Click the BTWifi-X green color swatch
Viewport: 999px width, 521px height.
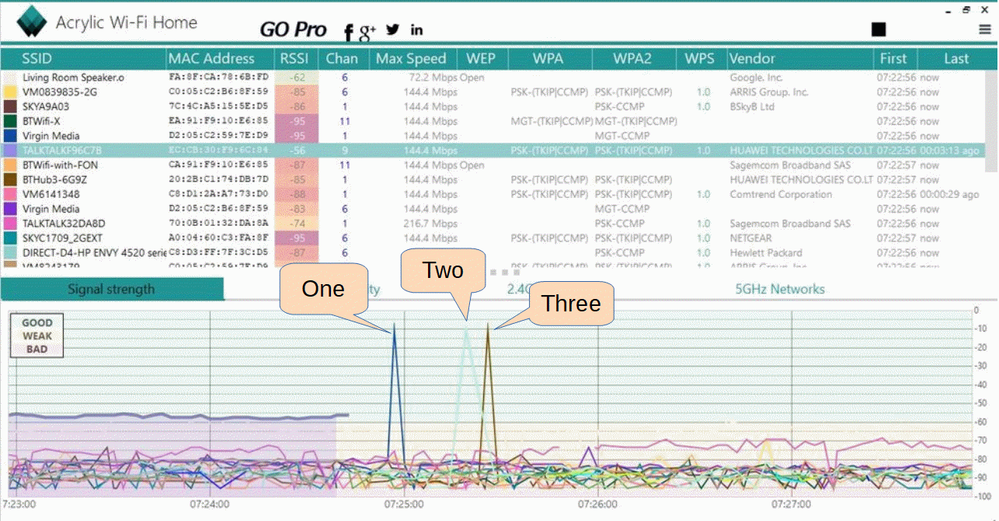click(10, 121)
